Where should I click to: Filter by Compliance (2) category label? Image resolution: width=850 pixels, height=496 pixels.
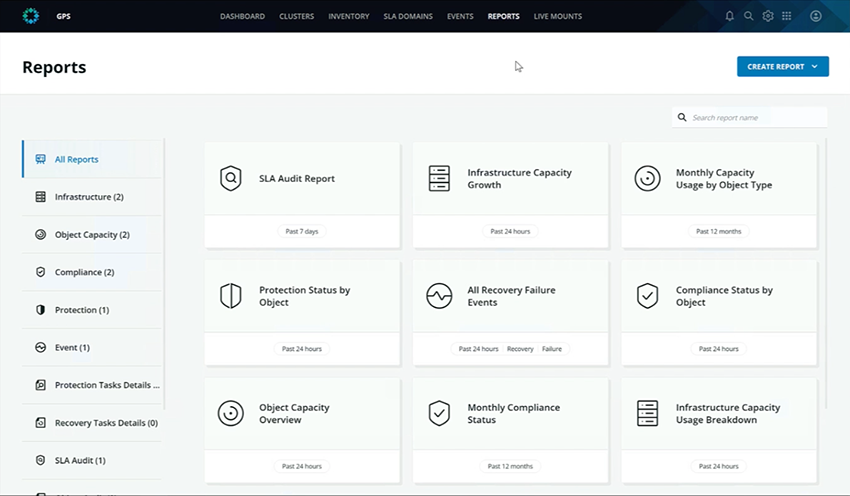click(85, 272)
